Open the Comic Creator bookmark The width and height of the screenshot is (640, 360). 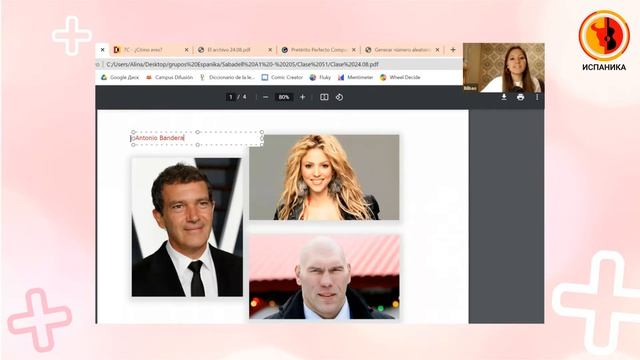click(282, 77)
